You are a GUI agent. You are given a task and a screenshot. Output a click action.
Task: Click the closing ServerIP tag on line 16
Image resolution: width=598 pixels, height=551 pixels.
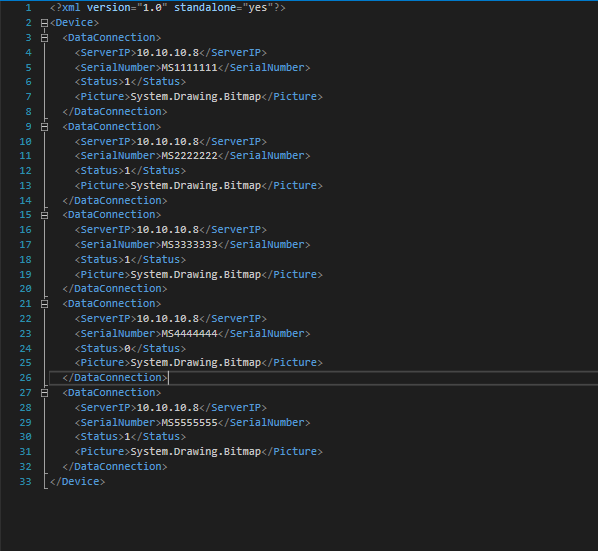pos(233,230)
